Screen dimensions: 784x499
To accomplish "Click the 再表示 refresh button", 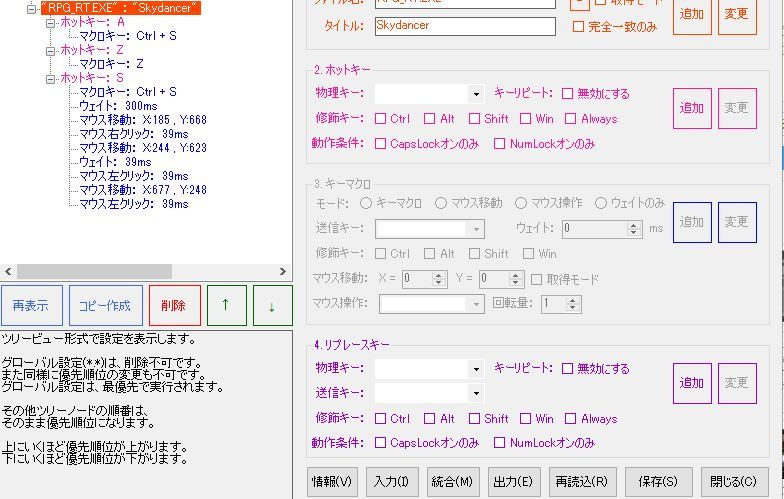I will point(31,306).
